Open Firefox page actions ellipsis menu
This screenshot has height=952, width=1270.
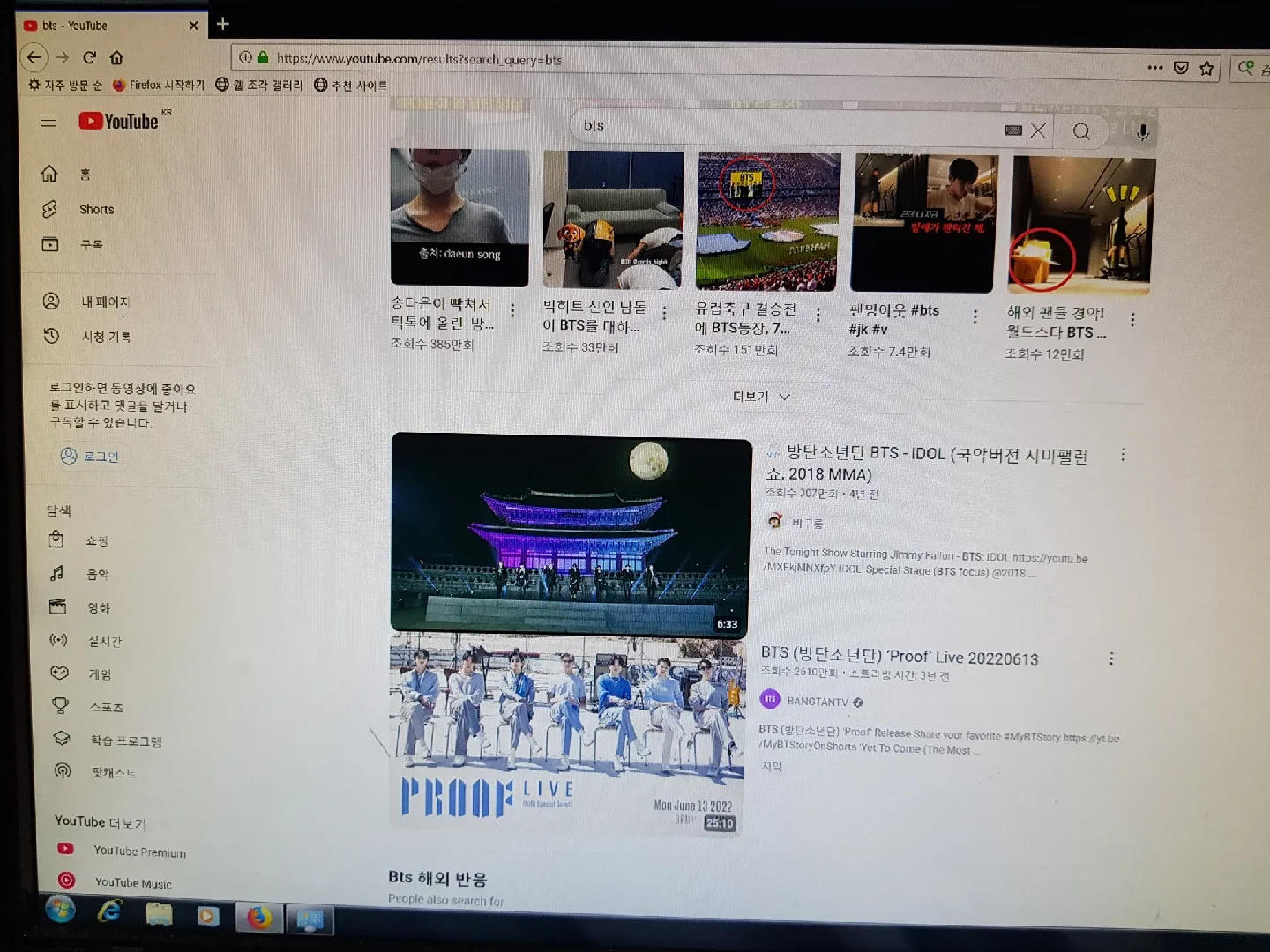(x=1154, y=67)
